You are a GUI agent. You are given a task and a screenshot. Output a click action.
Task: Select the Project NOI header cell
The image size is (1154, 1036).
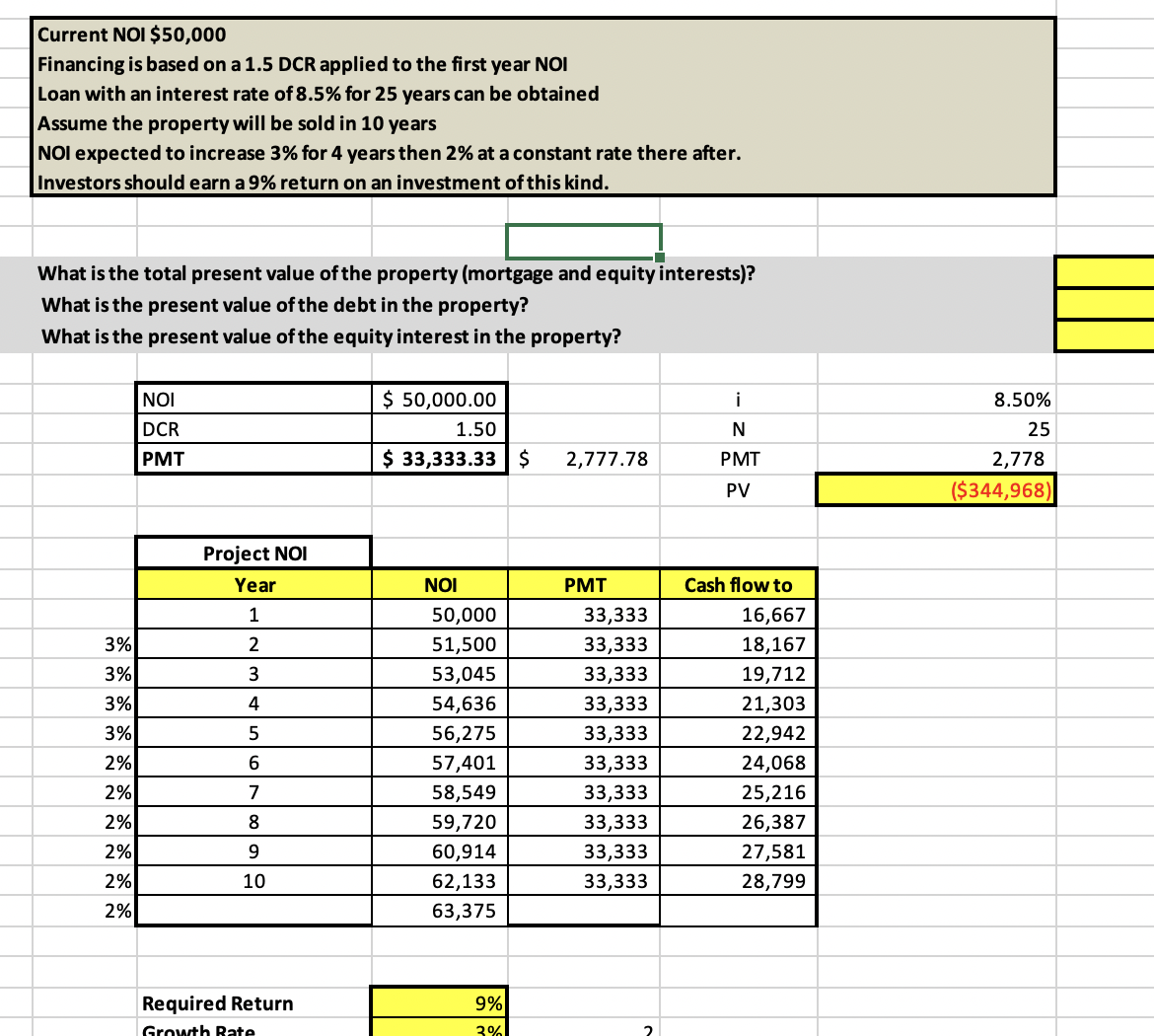point(252,553)
